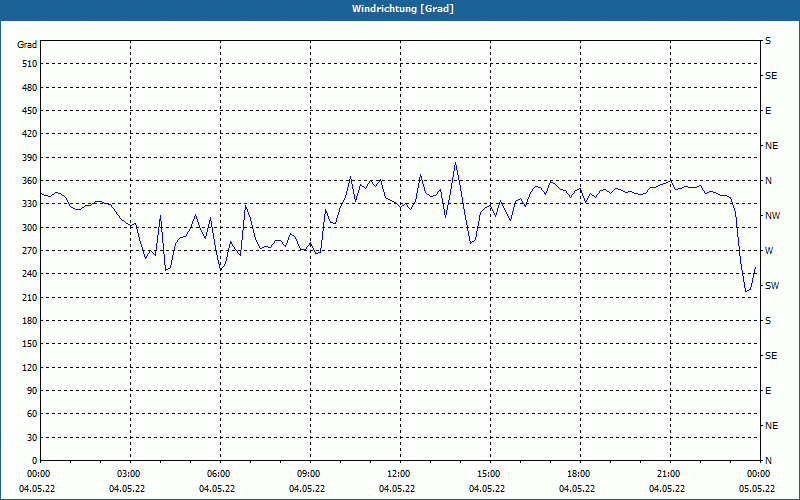Click the "E" compass label at 450 level

click(x=768, y=111)
